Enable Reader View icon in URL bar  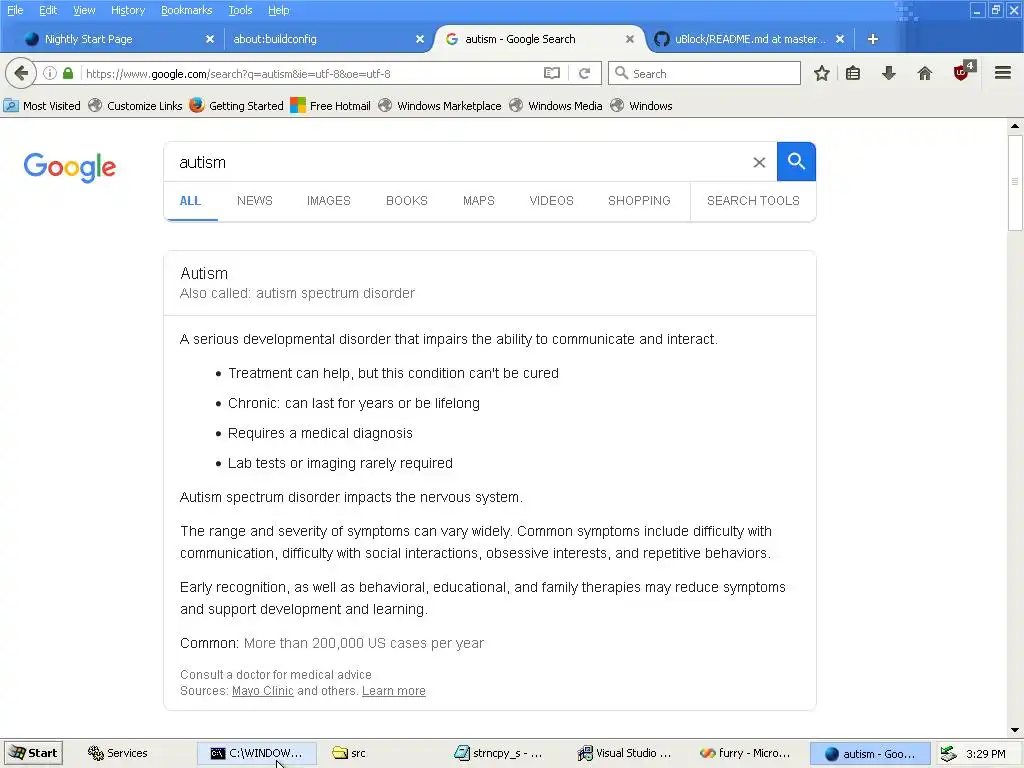point(552,73)
